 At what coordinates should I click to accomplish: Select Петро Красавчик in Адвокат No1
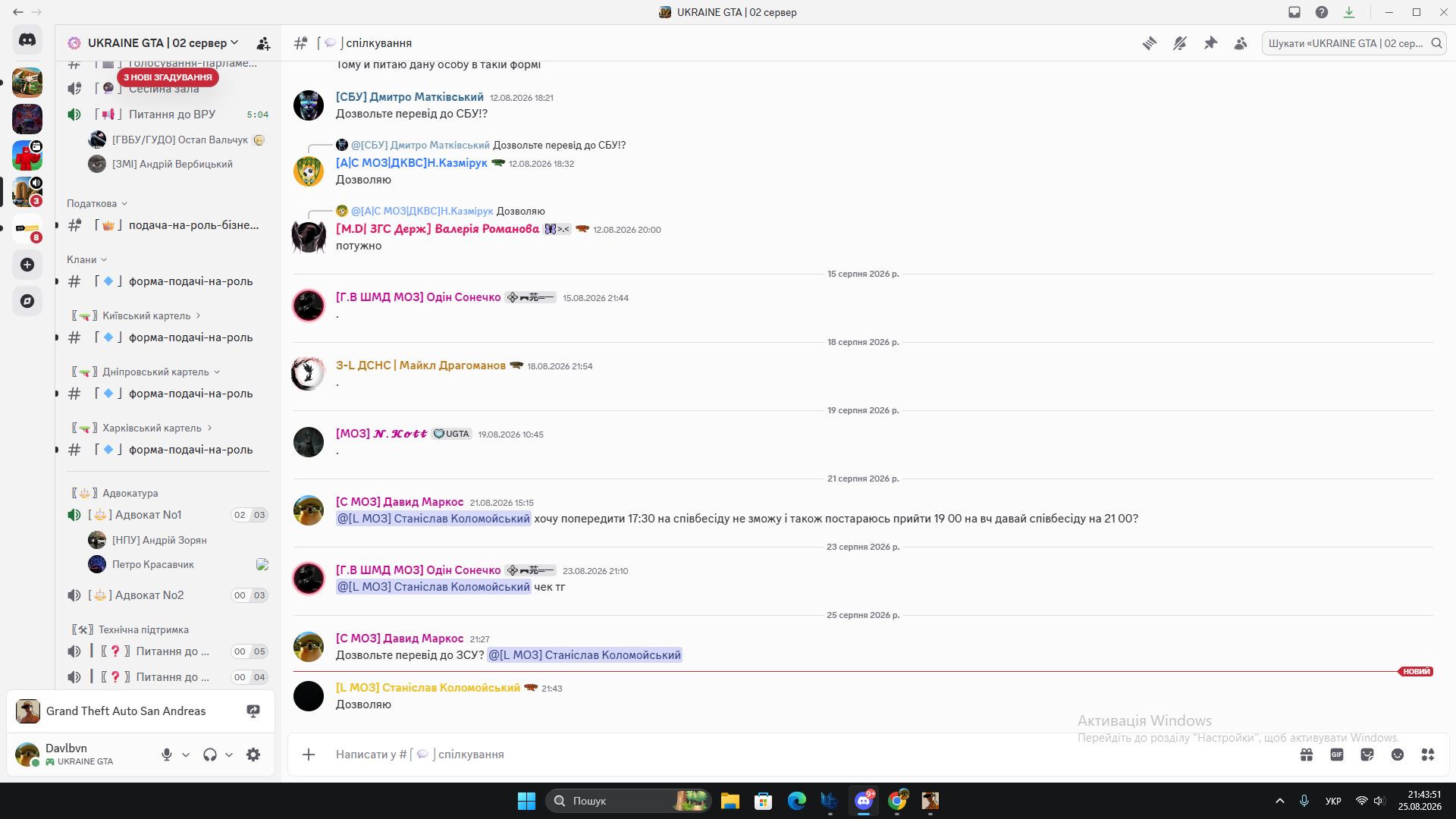(x=152, y=564)
